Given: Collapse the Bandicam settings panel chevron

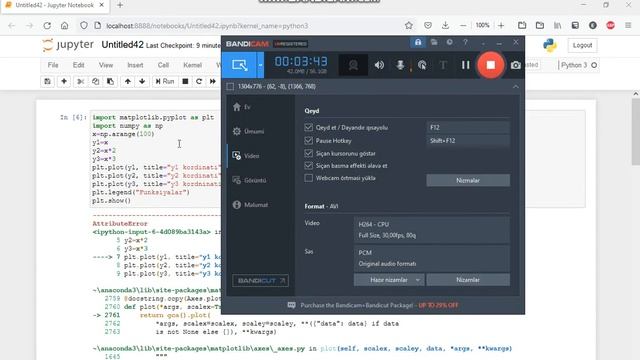Looking at the screenshot, I should click(x=516, y=87).
